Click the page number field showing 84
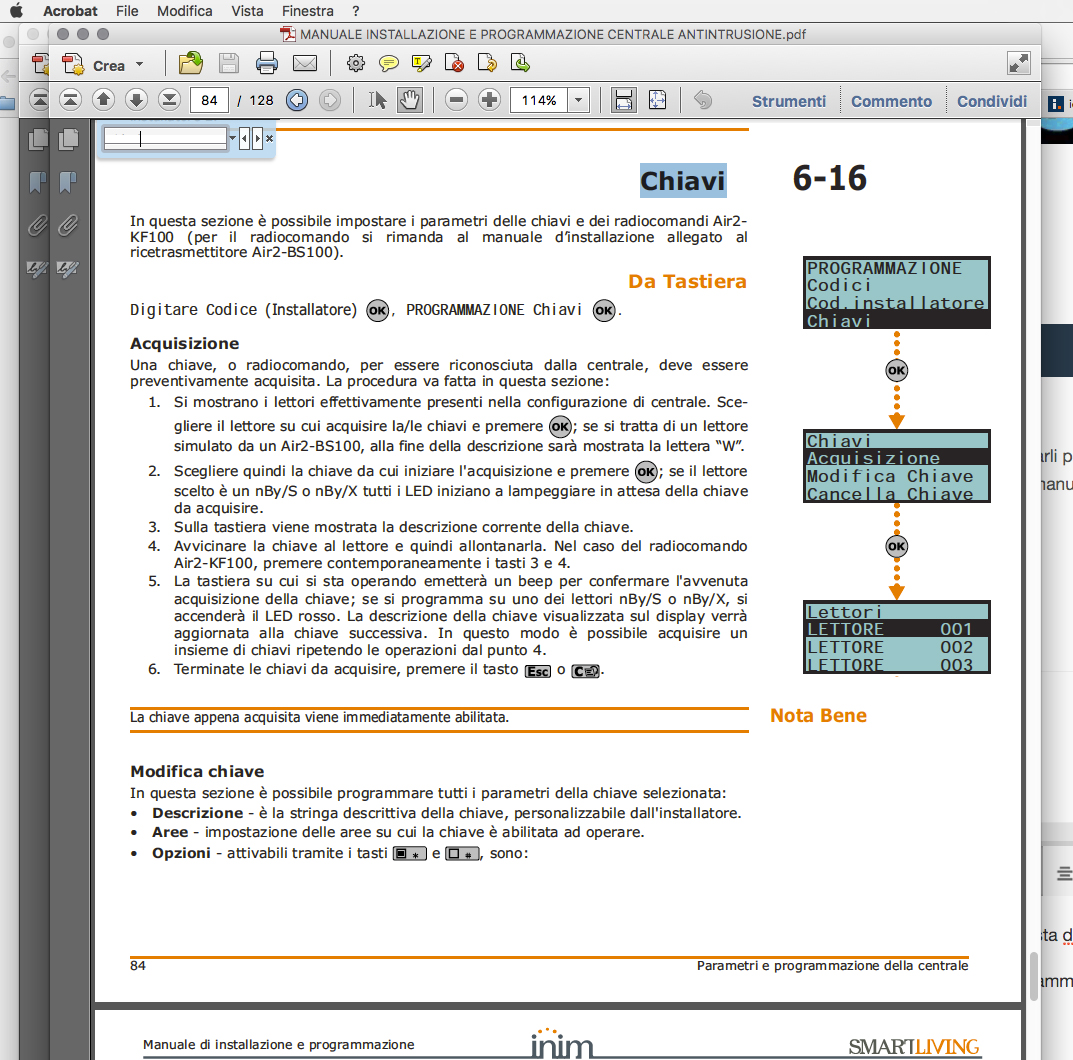Screen dimensions: 1073x1060 [209, 101]
